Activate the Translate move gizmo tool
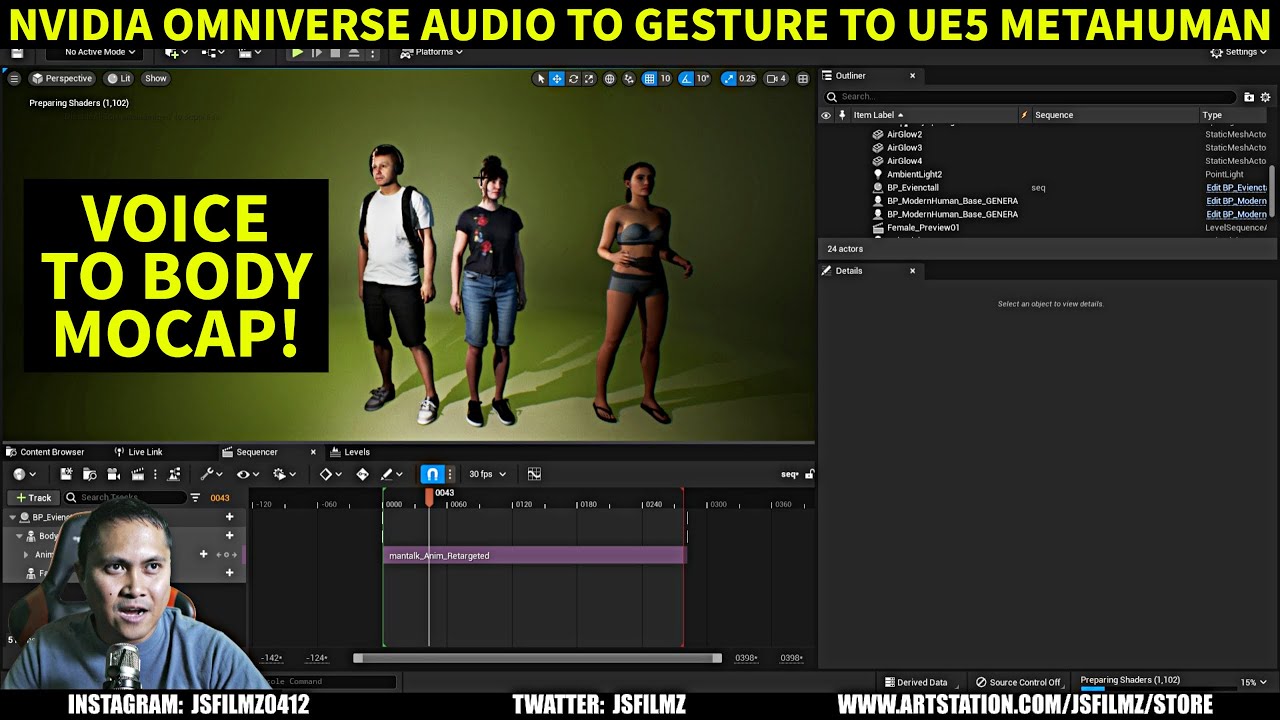The image size is (1280, 720). point(557,79)
